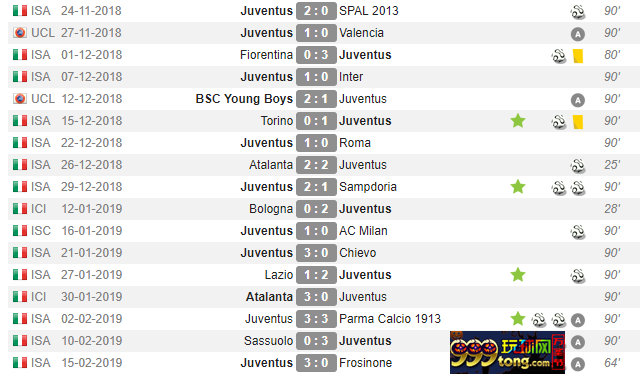Open the 2:0 score of Juventus vs SPAL 2013
The width and height of the screenshot is (640, 383).
pos(316,11)
